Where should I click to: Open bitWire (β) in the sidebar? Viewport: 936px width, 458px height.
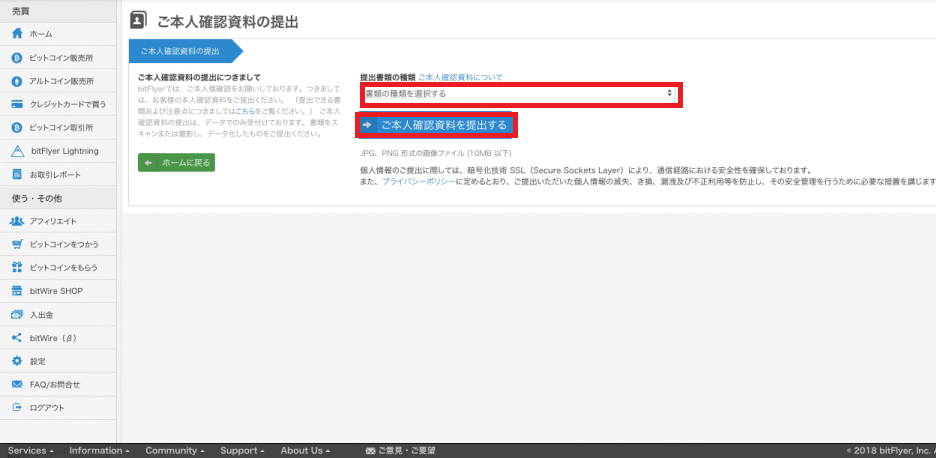point(58,338)
